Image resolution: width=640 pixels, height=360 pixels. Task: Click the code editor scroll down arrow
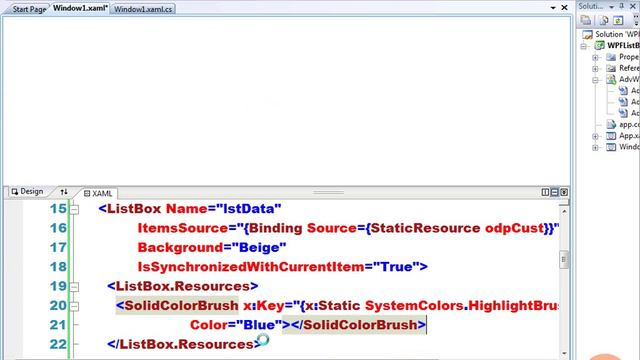[x=564, y=353]
